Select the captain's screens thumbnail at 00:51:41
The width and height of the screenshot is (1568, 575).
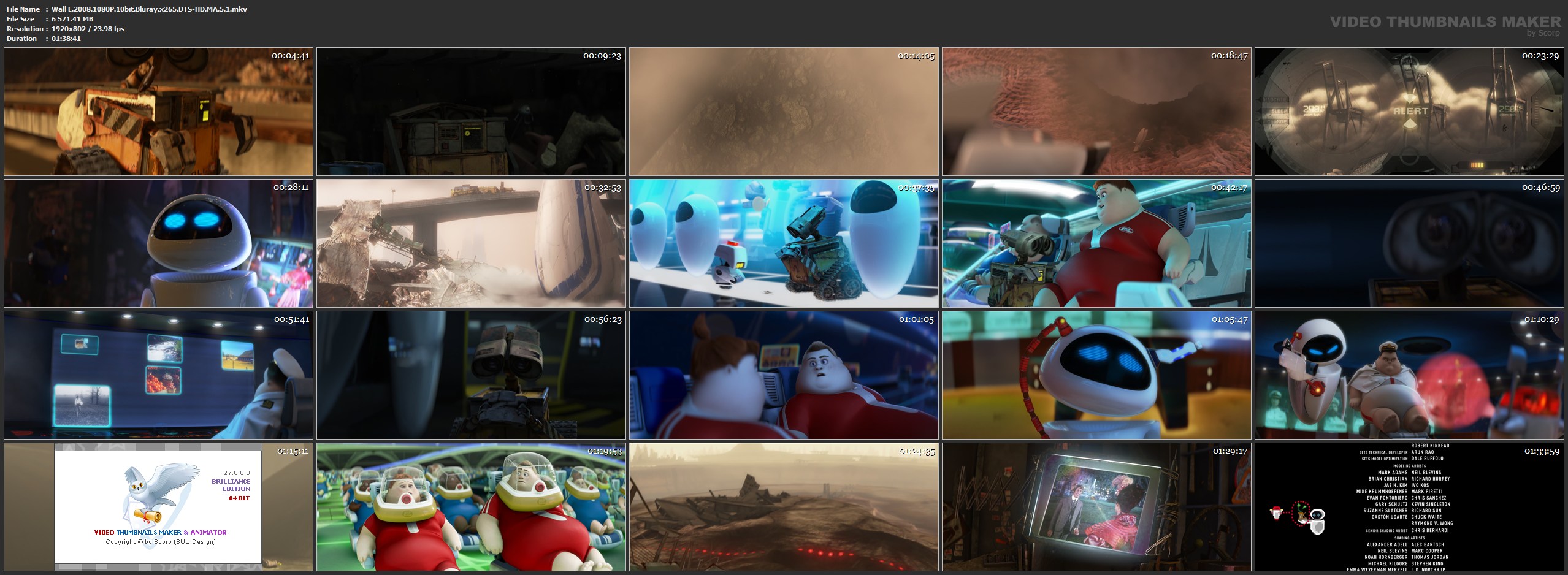[158, 375]
